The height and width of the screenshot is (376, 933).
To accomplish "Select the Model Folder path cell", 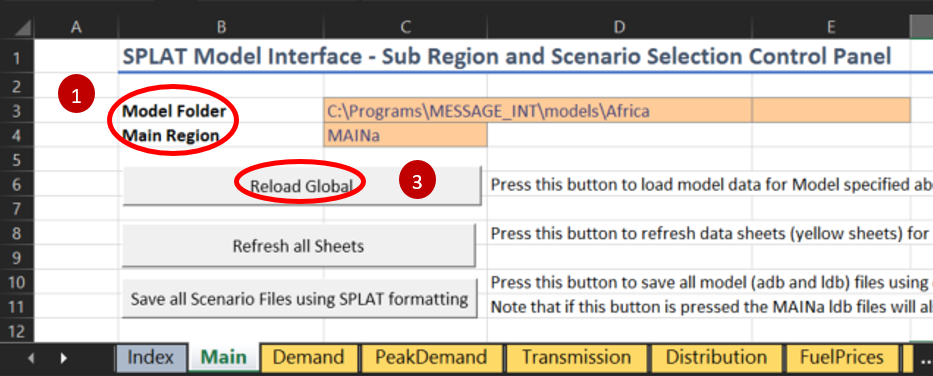I will 538,111.
